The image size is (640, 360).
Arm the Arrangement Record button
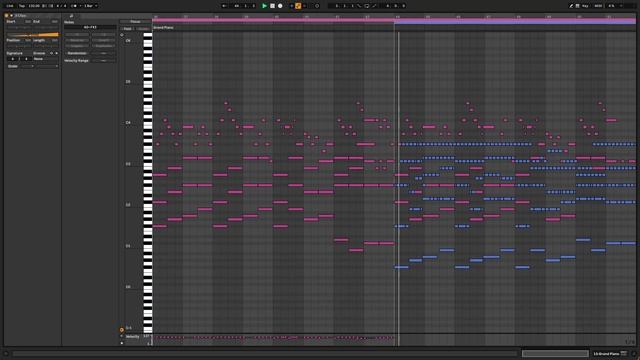280,6
